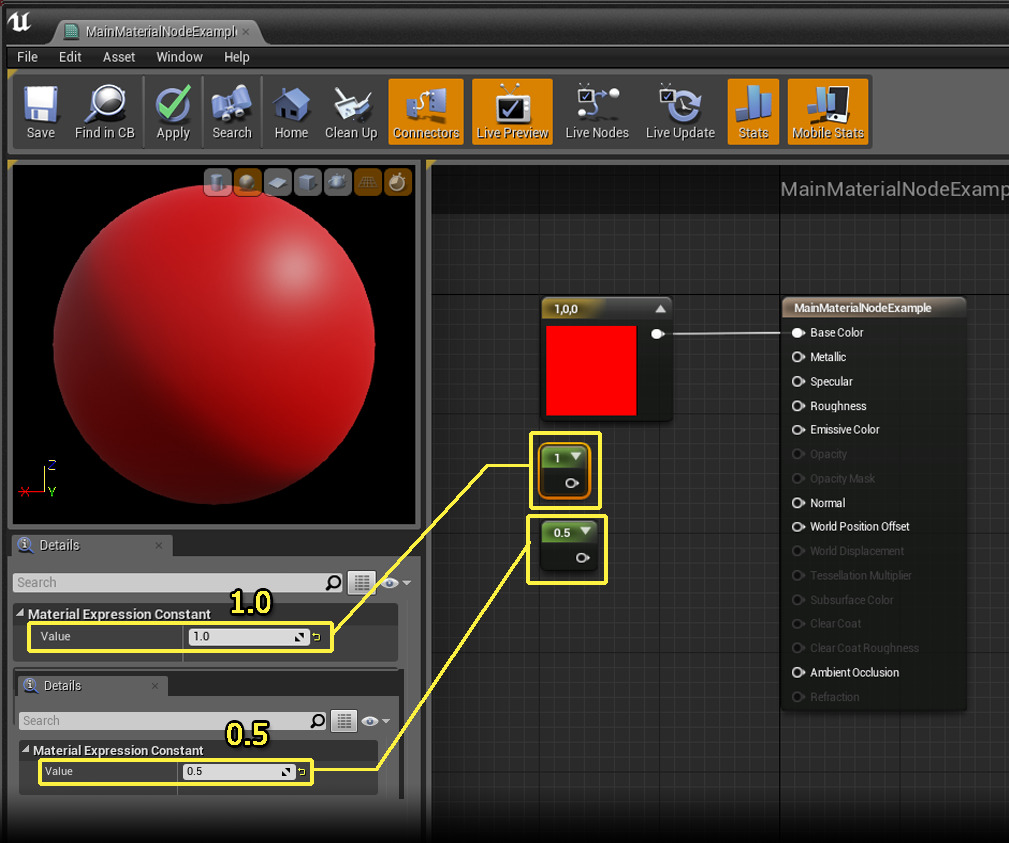Select the plane preview mesh shape
Image resolution: width=1009 pixels, height=843 pixels.
click(277, 181)
